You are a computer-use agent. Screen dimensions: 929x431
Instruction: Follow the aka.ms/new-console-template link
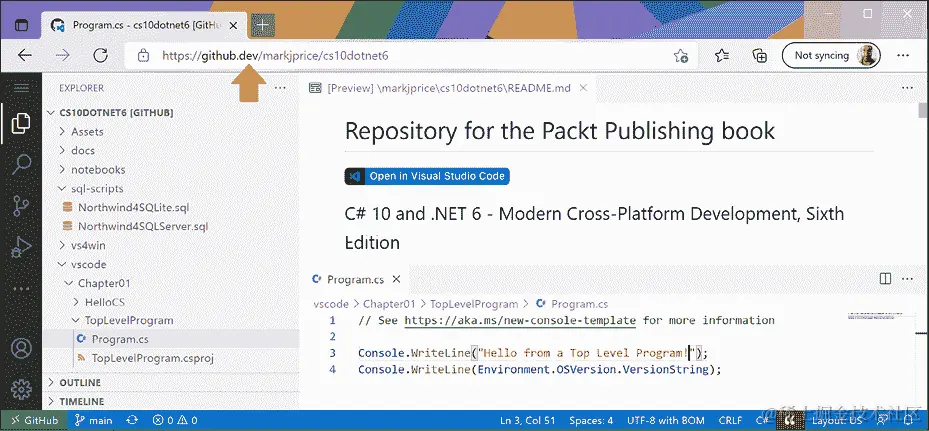[520, 320]
